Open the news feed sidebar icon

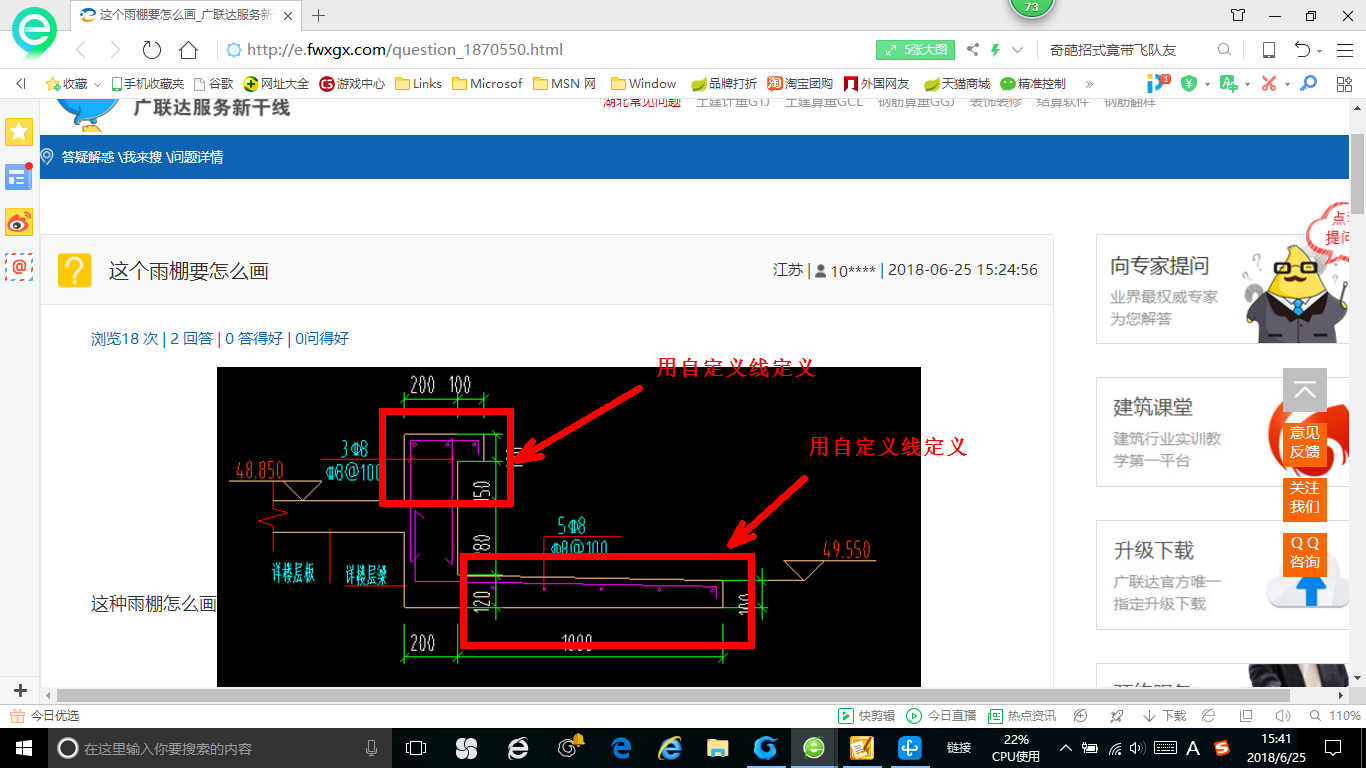(x=19, y=177)
